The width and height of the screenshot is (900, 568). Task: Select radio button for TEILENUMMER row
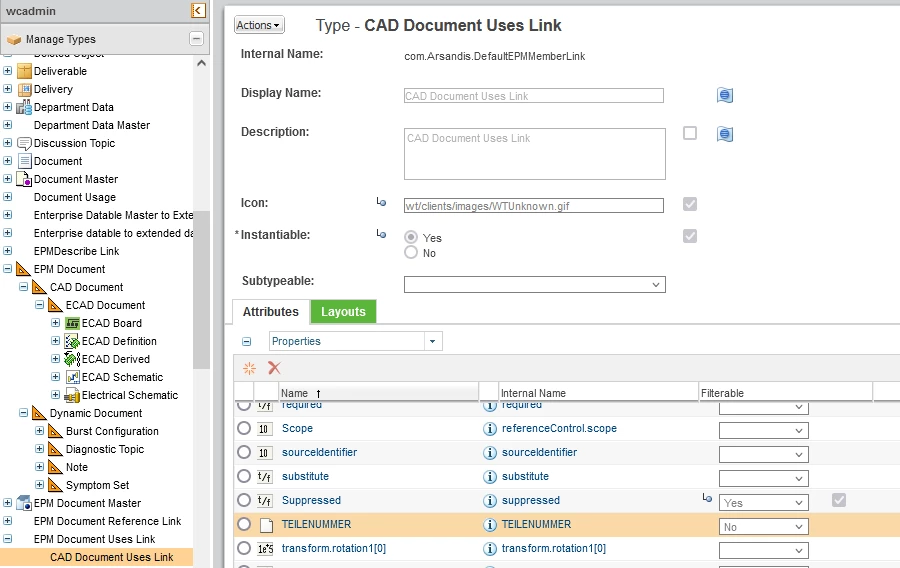(x=244, y=524)
